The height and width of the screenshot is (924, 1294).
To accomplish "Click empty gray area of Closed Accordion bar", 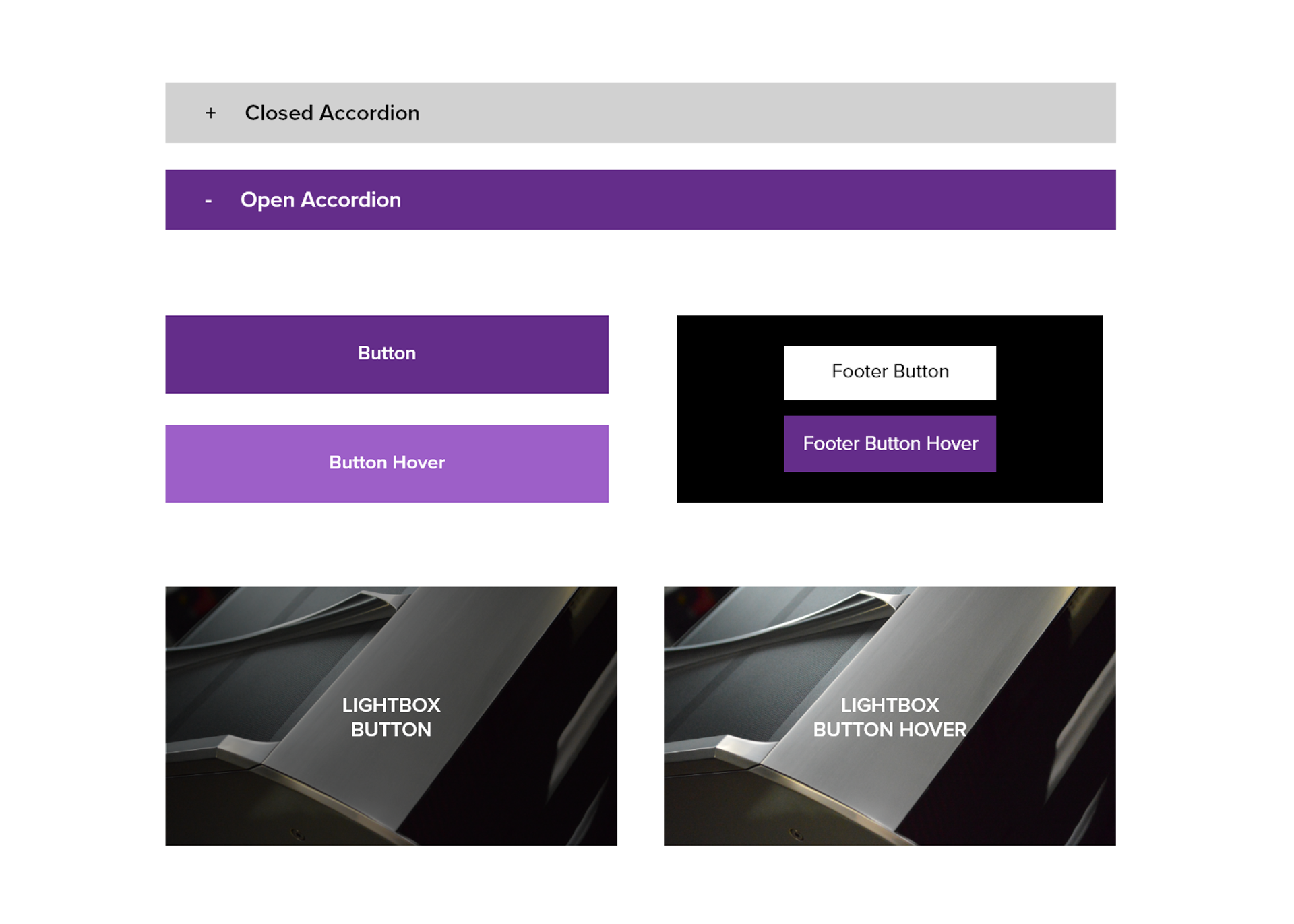I will pyautogui.click(x=775, y=113).
